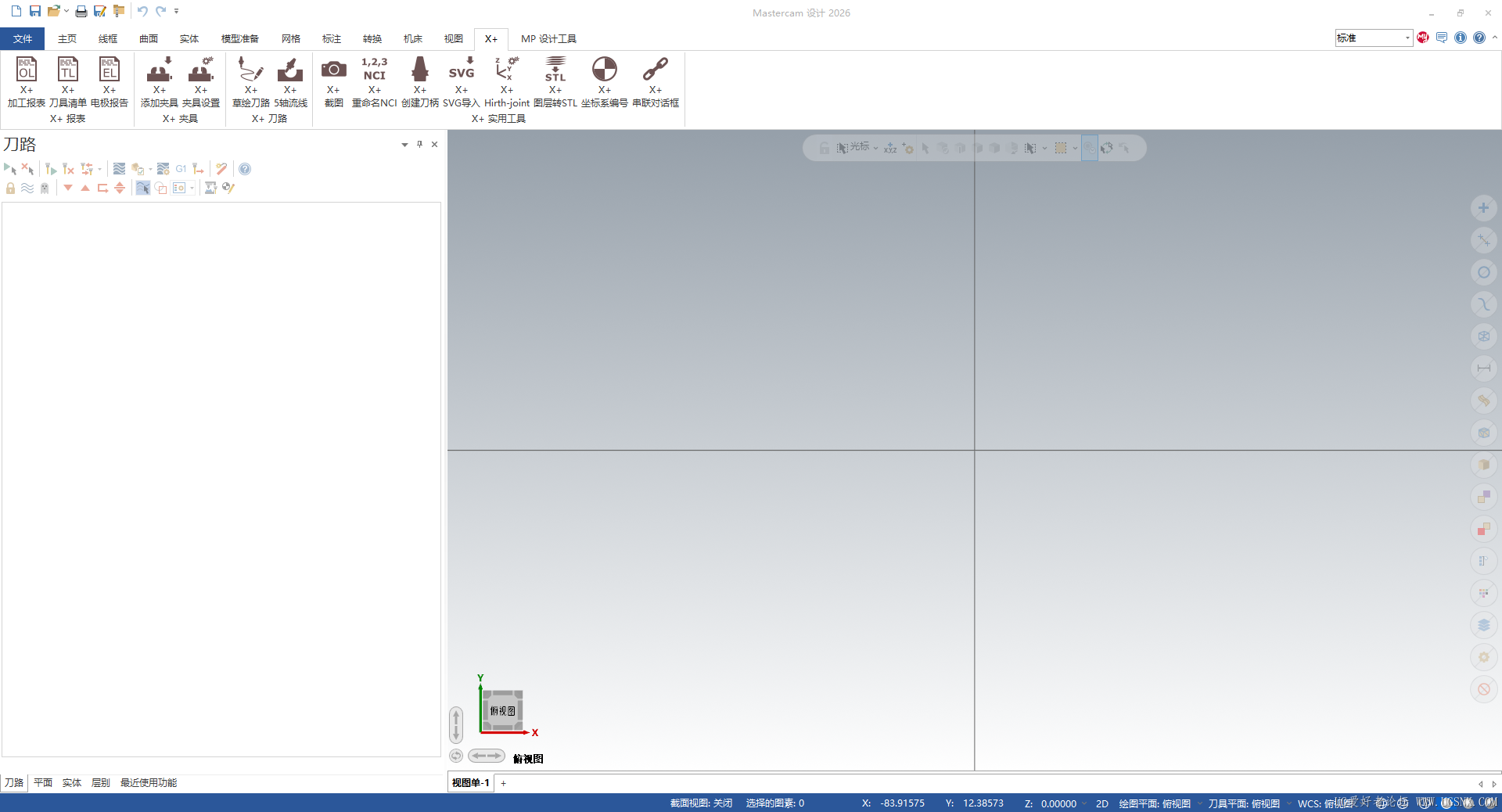The height and width of the screenshot is (812, 1502).
Task: Run the X+ 图层转STL converter
Action: [555, 81]
